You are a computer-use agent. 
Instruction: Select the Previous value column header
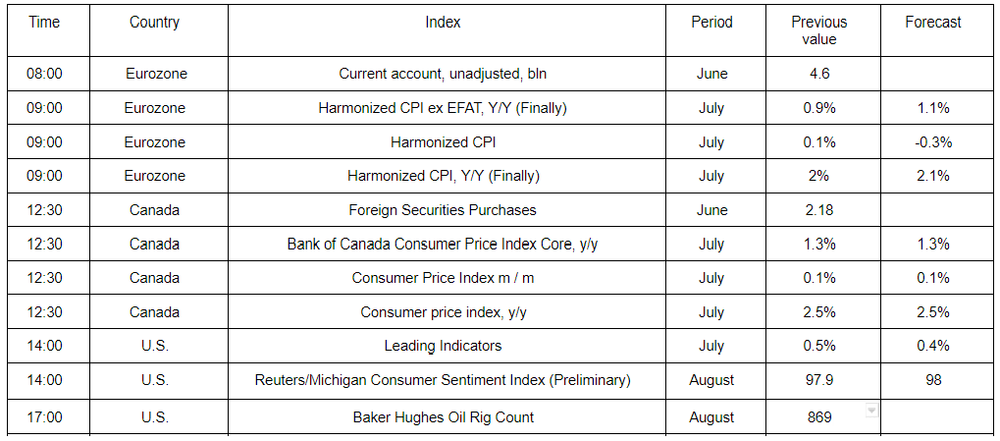[819, 31]
